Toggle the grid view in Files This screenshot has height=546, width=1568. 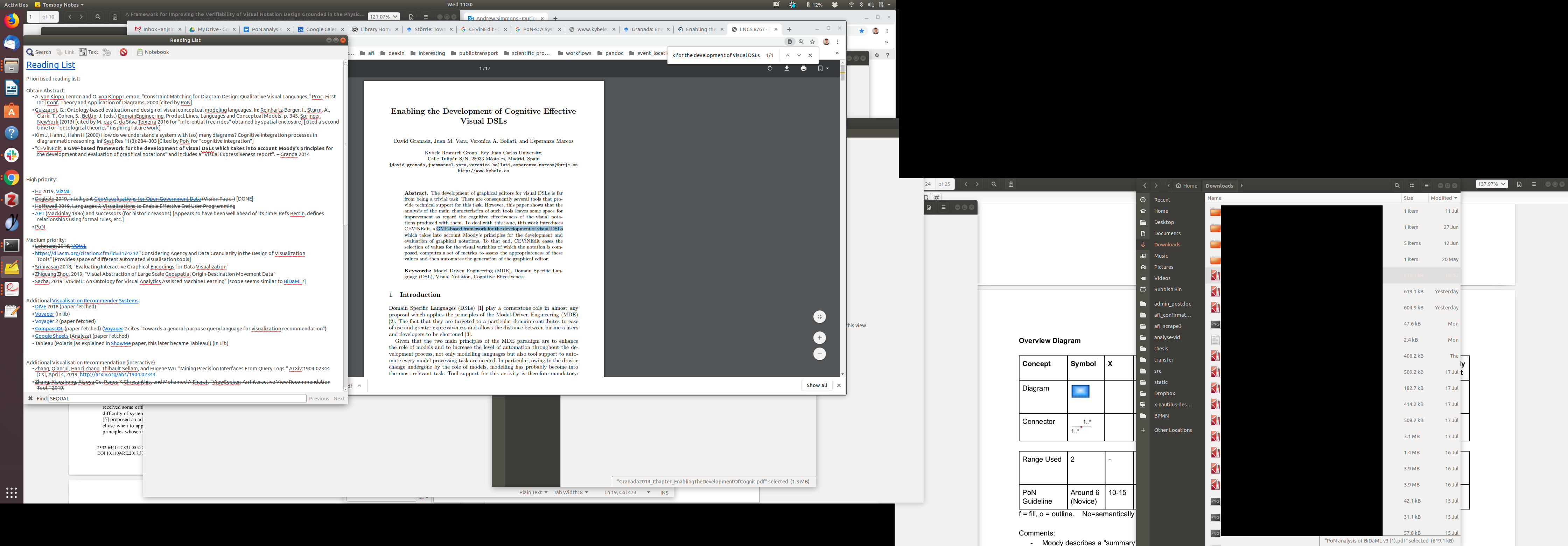pyautogui.click(x=1412, y=185)
